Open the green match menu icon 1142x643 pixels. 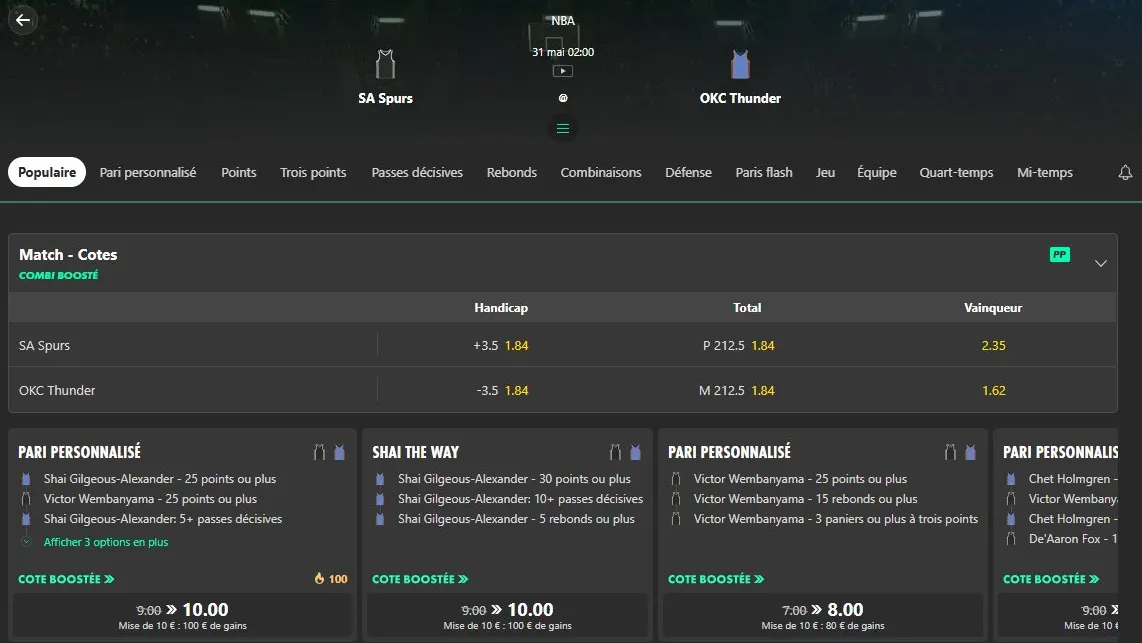tap(562, 129)
